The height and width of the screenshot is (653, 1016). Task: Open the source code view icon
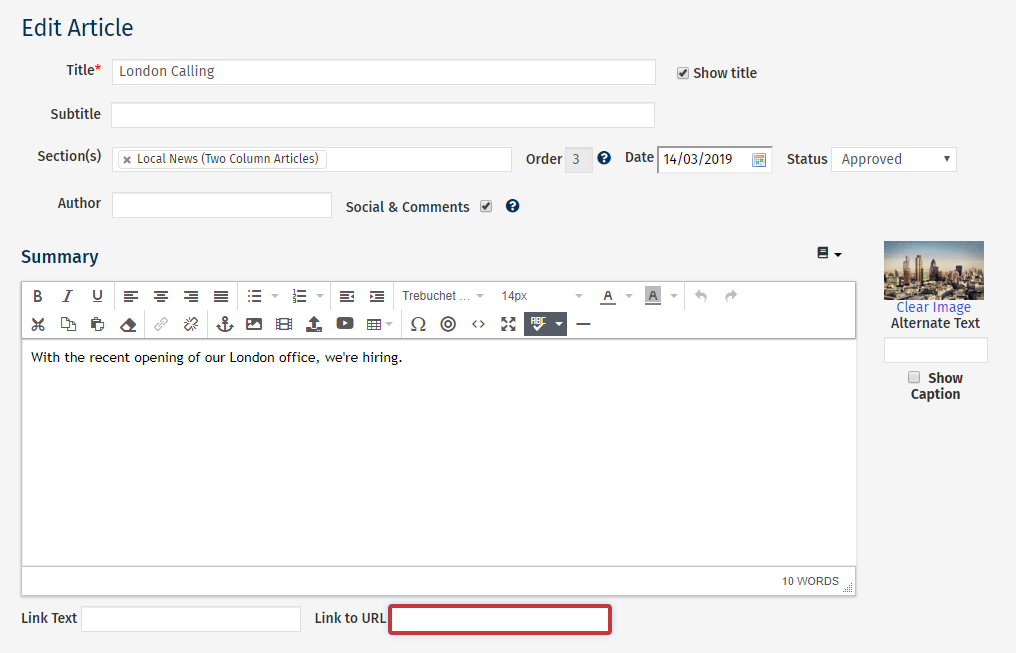pos(478,324)
